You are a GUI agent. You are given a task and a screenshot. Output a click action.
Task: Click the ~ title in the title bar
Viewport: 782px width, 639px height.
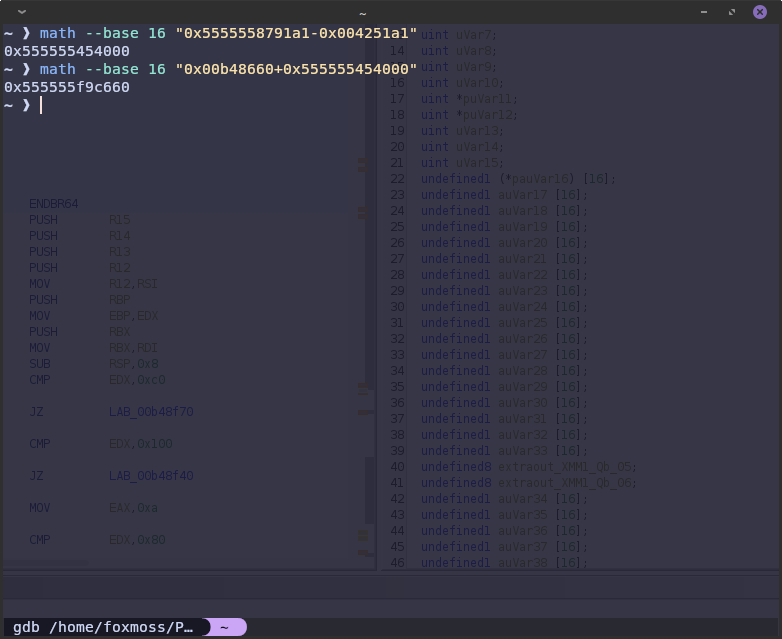click(x=363, y=13)
